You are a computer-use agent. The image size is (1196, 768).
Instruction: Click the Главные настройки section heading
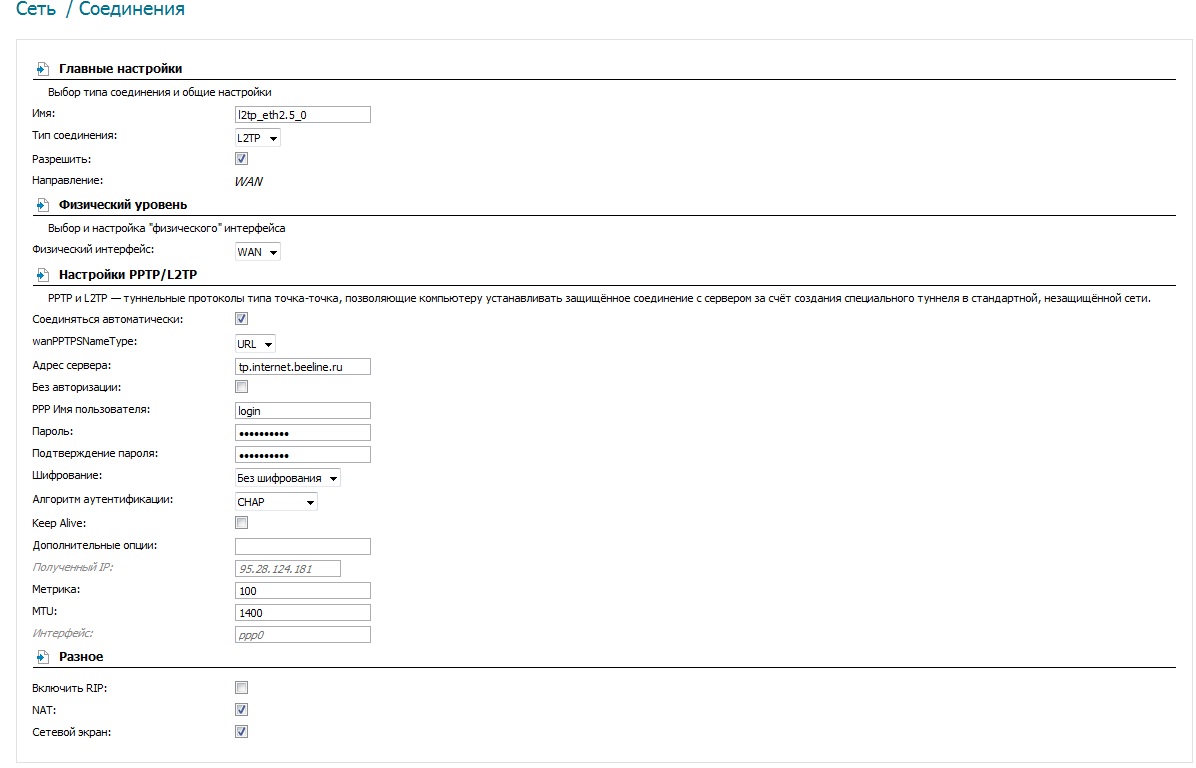pos(121,69)
